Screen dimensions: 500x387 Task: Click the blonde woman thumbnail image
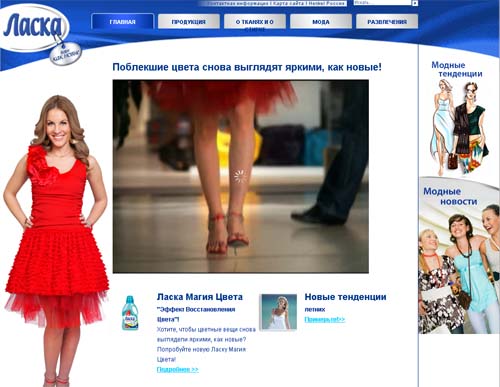(279, 312)
